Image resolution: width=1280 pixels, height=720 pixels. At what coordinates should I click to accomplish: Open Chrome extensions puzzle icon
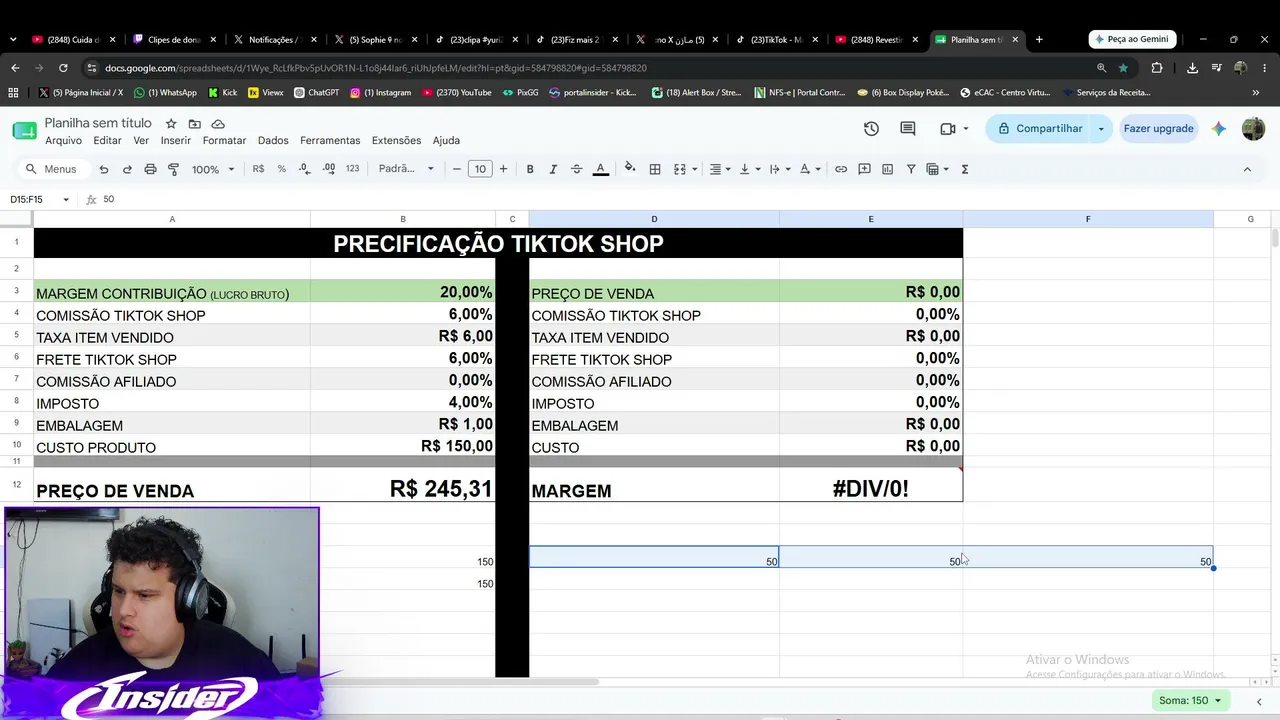(1157, 68)
